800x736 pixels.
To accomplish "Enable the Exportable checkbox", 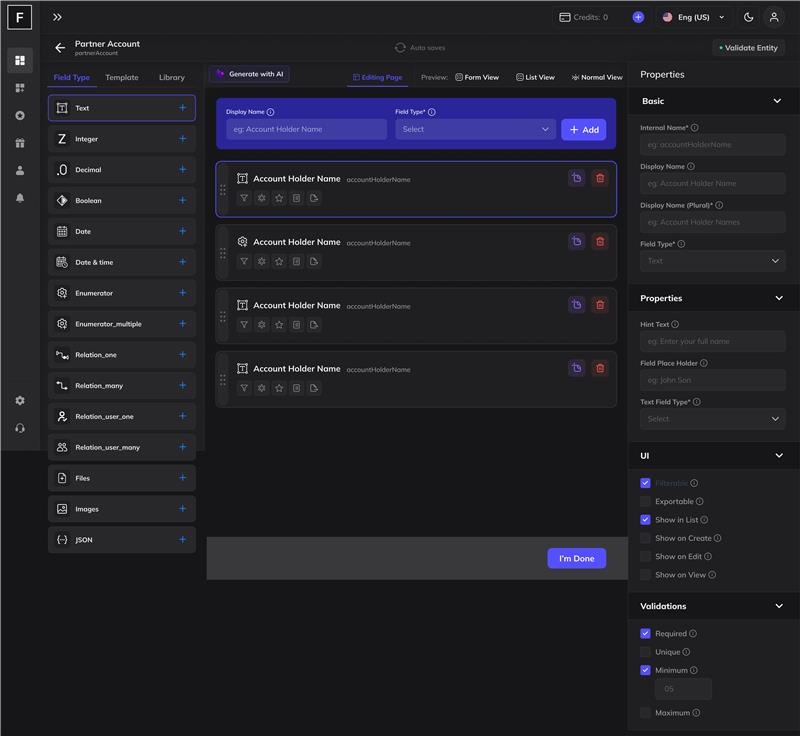I will coord(645,501).
